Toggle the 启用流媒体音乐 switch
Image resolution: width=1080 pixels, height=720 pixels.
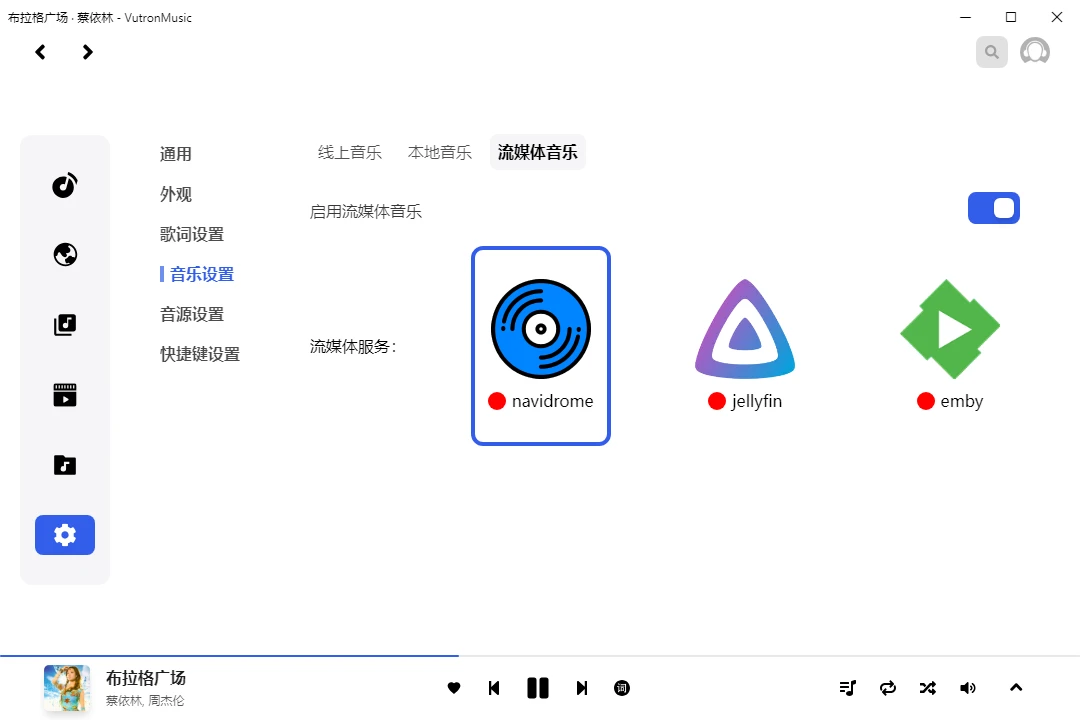(x=993, y=208)
